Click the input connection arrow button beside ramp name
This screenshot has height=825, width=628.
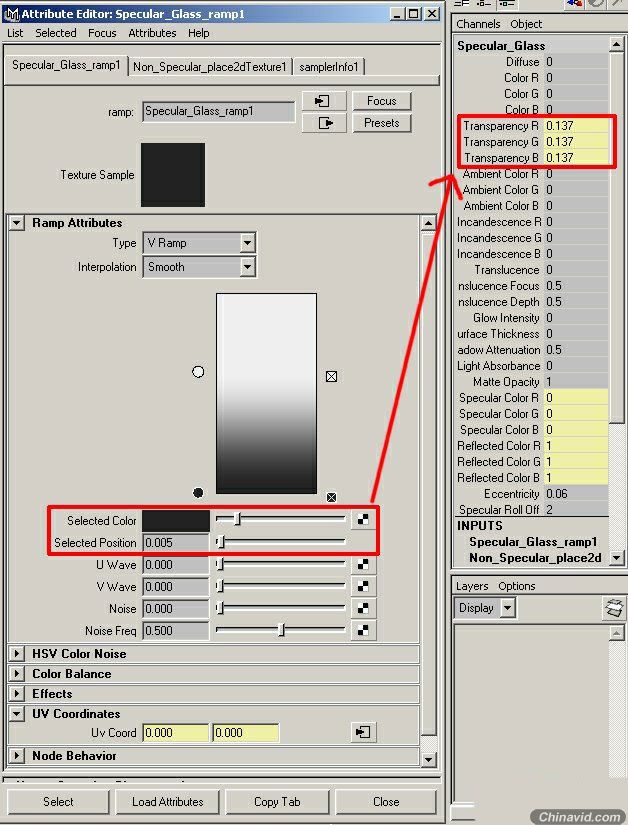[324, 100]
